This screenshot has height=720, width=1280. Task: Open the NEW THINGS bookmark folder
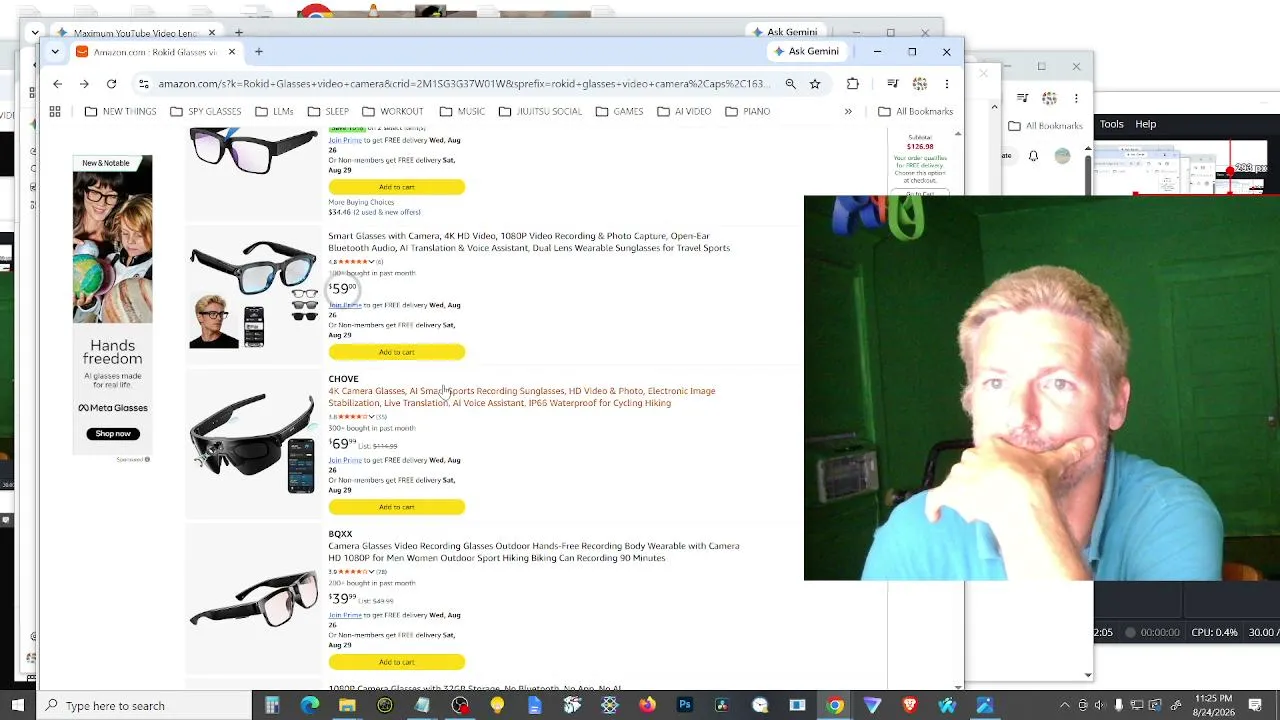pos(120,111)
